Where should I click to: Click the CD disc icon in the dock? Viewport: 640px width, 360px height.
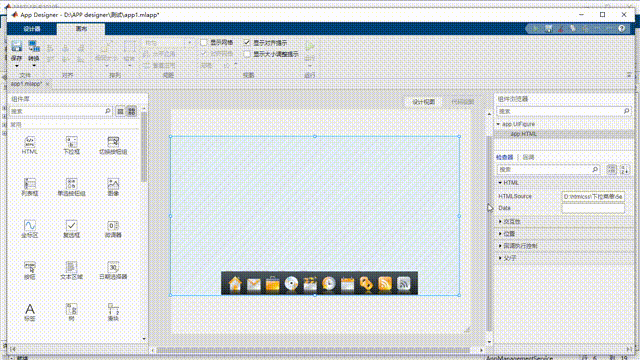coord(291,284)
